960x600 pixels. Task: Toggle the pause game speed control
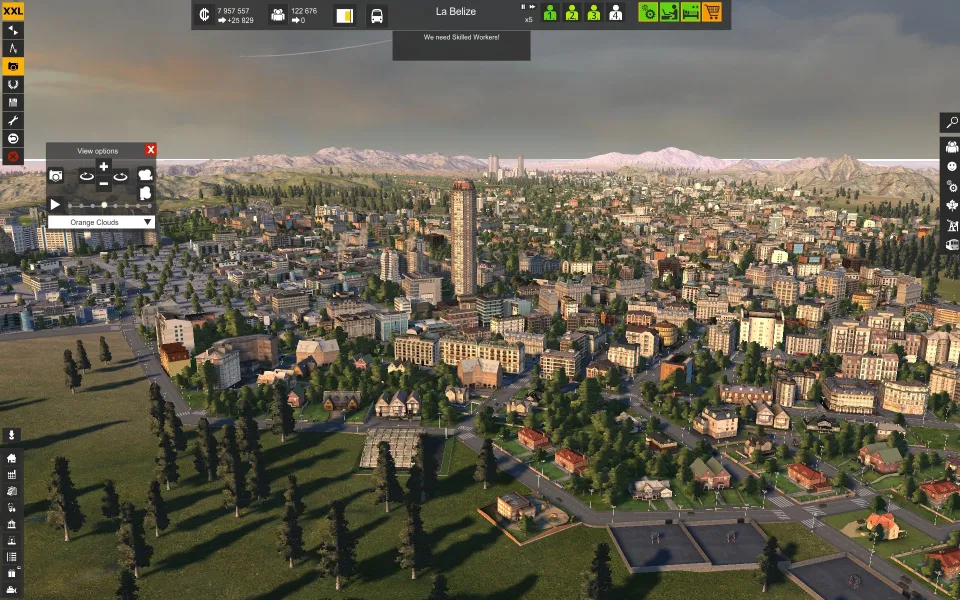pyautogui.click(x=521, y=7)
